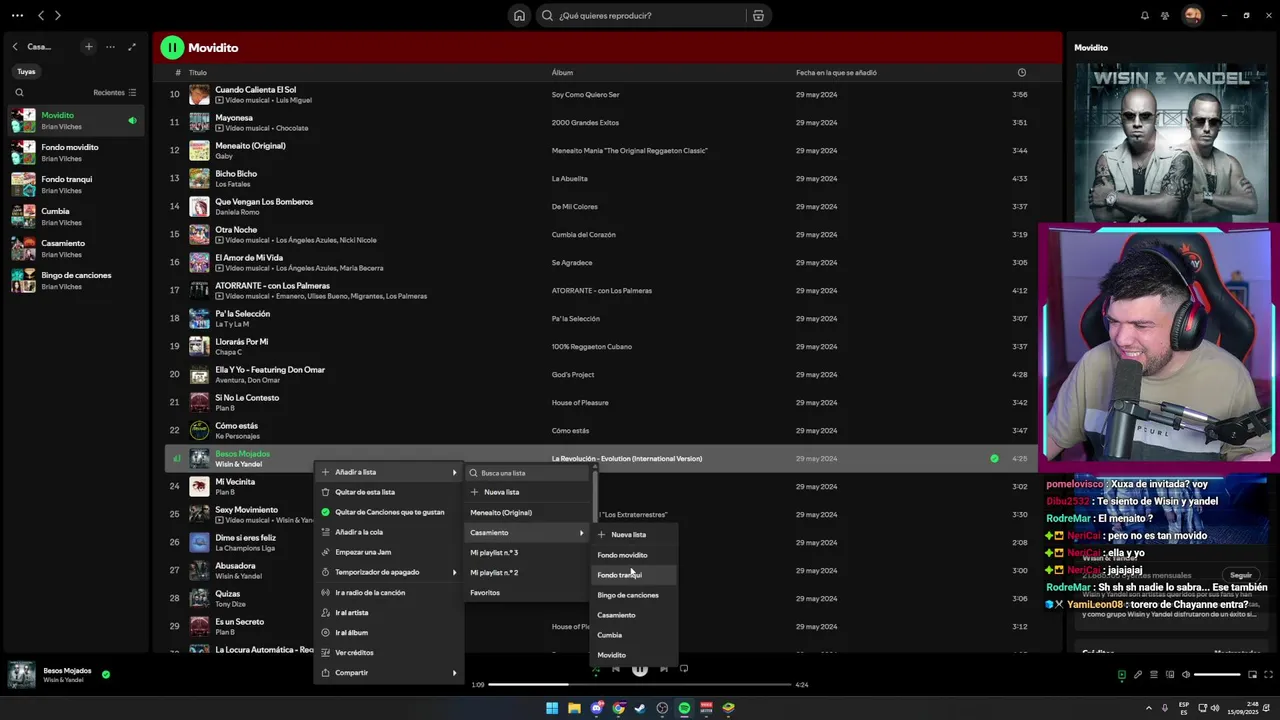
Task: Open Bingo de canciones in sidebar
Action: coord(75,280)
